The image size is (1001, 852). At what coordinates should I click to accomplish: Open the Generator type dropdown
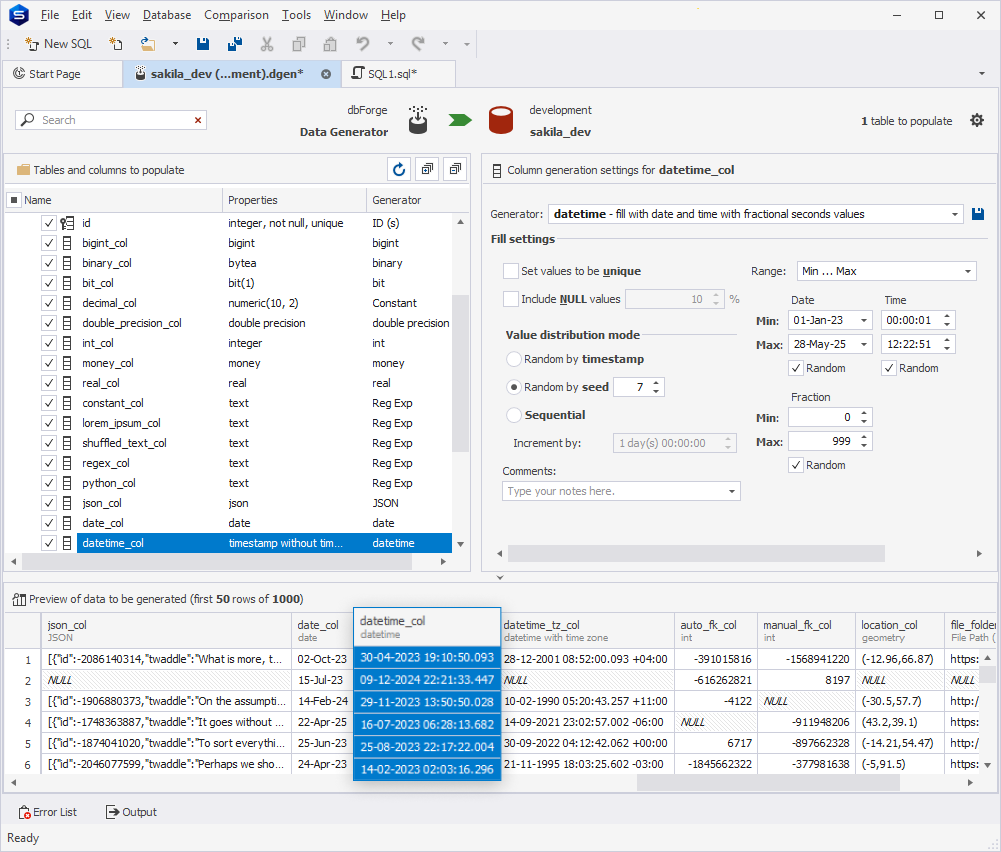[954, 214]
